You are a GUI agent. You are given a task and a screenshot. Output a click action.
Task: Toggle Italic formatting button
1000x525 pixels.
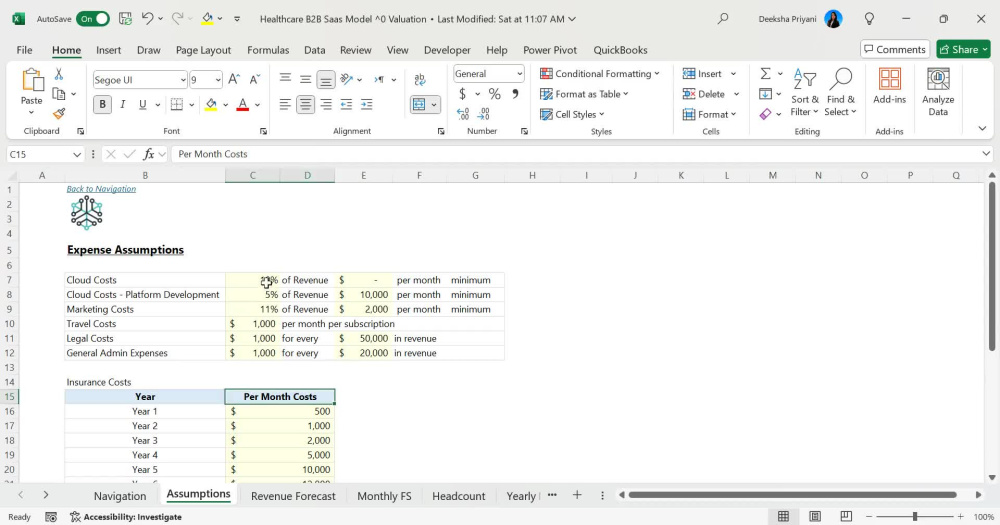click(x=122, y=105)
